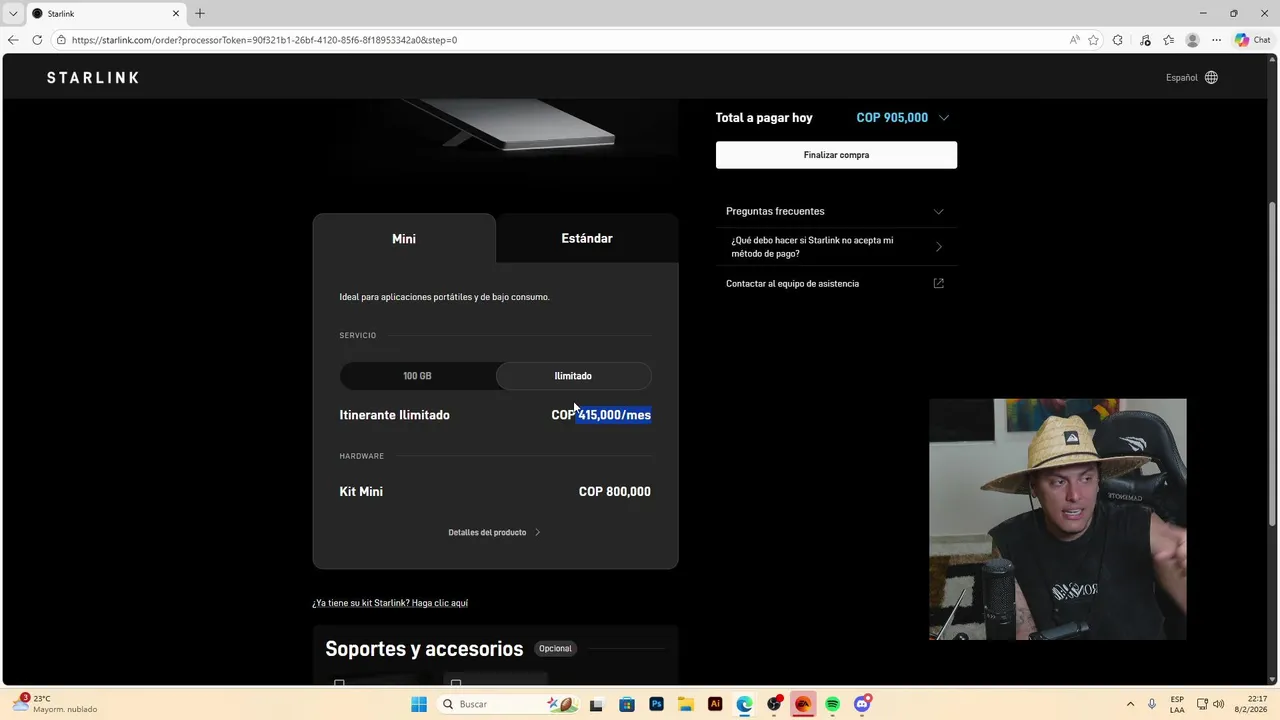Screen dimensions: 1280x720
Task: Click Finalizar compra button
Action: (x=836, y=155)
